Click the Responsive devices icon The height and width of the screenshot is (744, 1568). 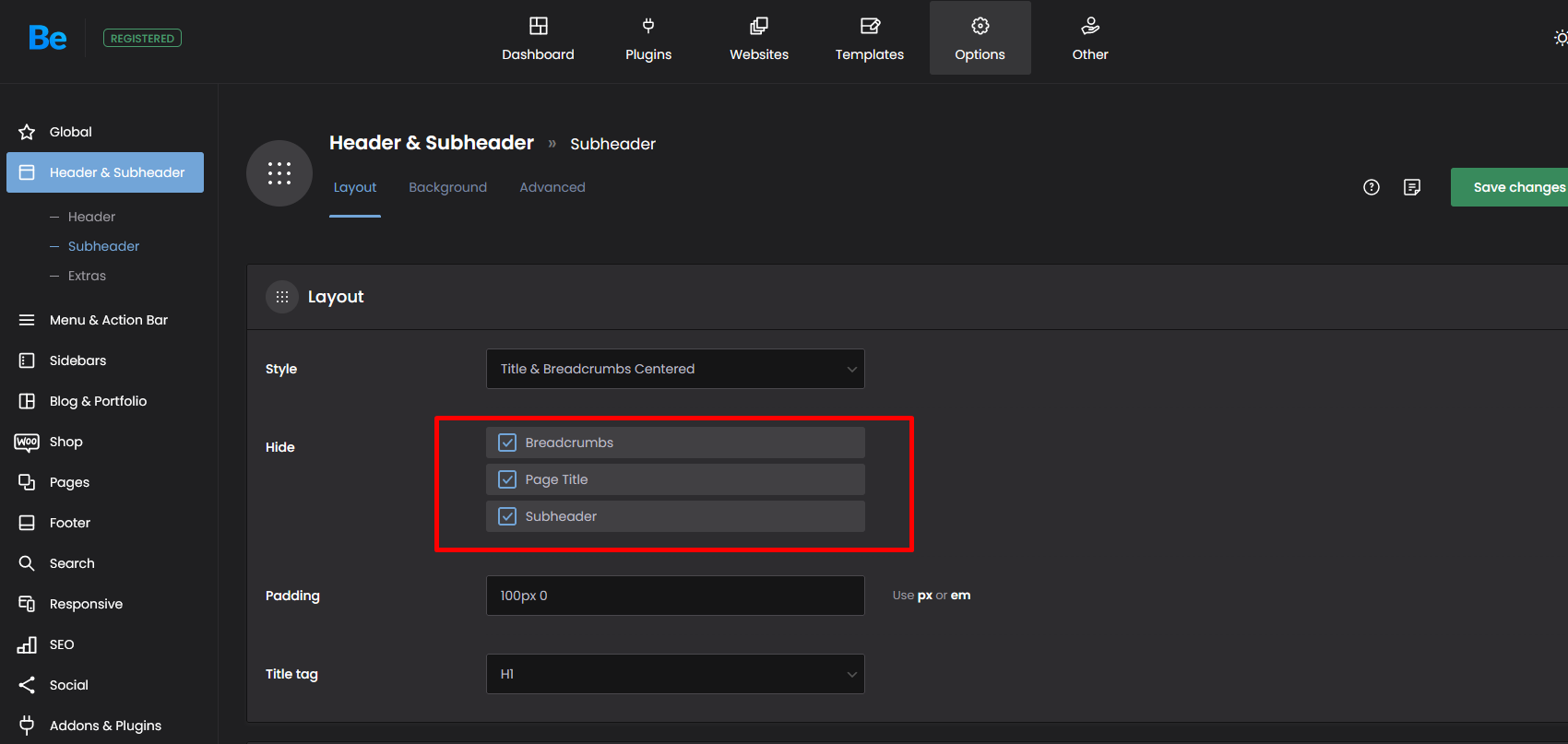(27, 604)
